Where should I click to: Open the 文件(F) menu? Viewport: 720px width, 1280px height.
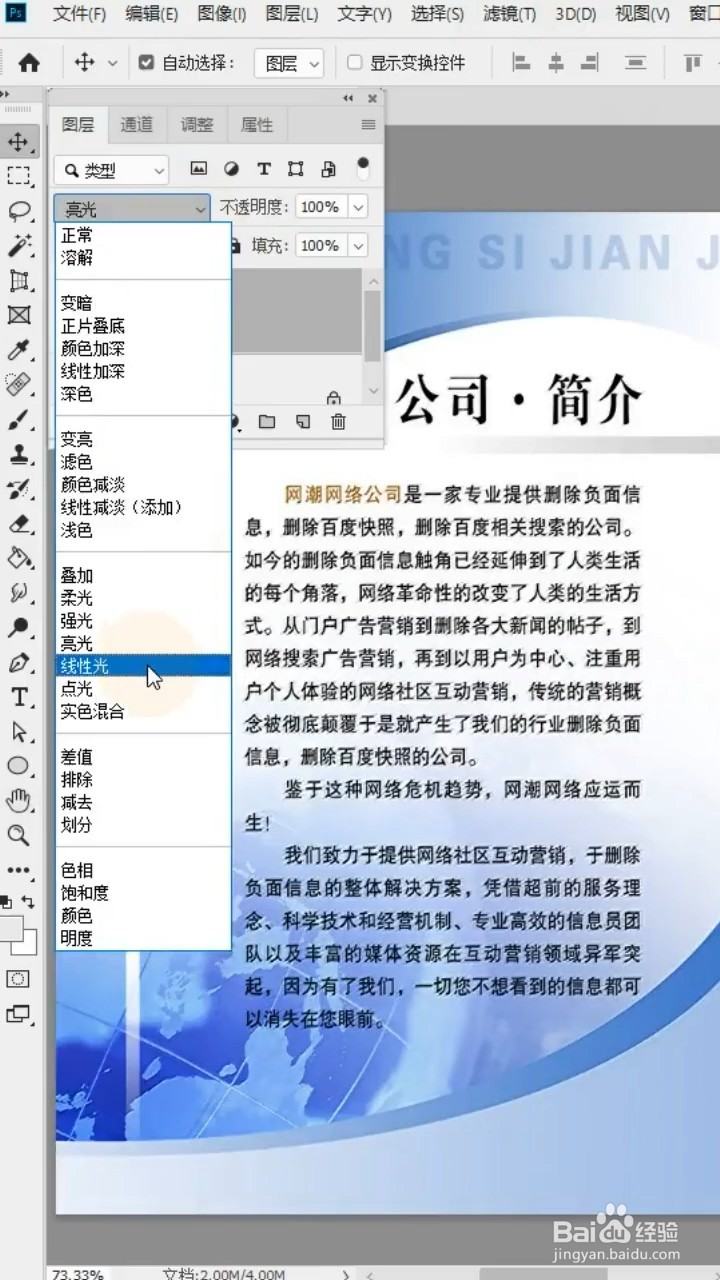(x=79, y=14)
